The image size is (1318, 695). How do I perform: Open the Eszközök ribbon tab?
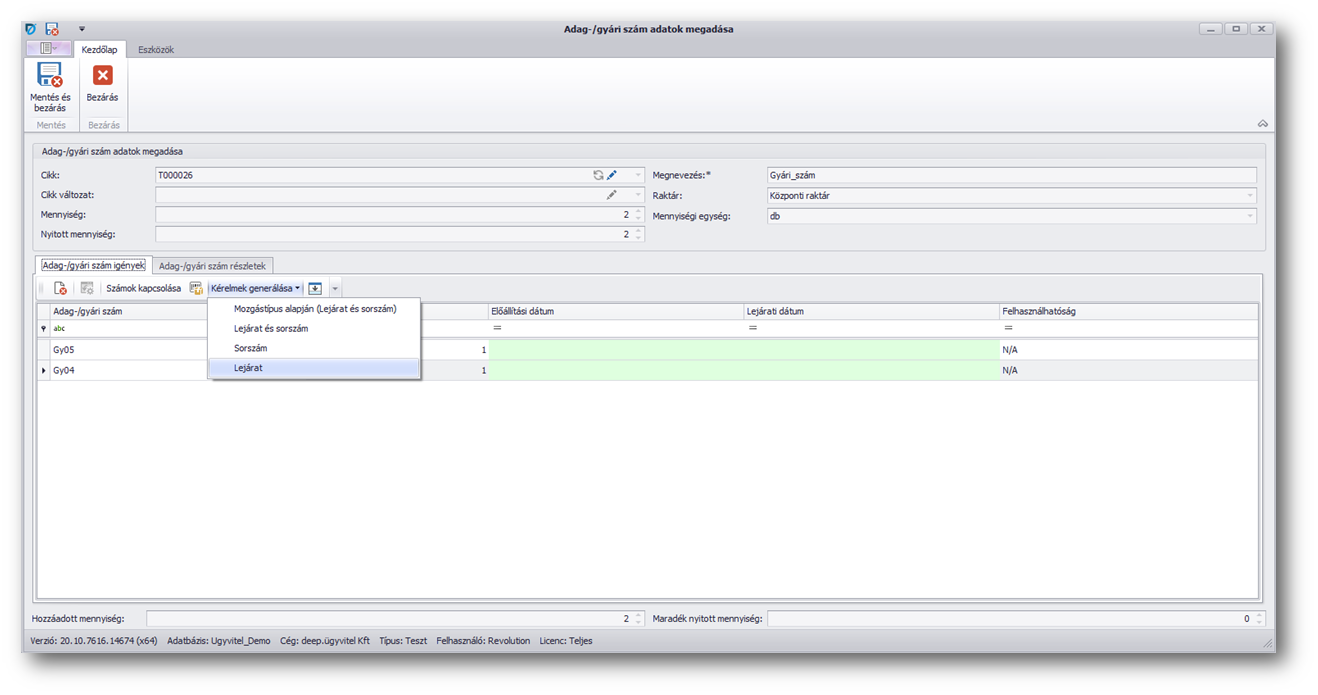[x=156, y=49]
